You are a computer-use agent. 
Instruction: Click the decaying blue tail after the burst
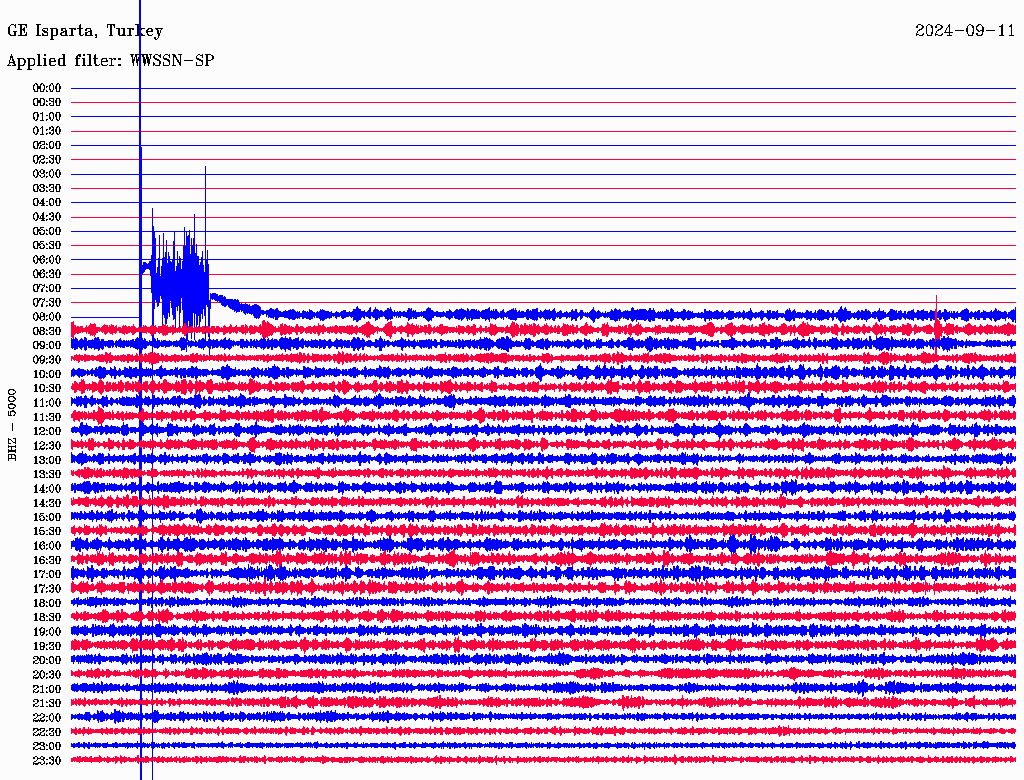pyautogui.click(x=236, y=304)
